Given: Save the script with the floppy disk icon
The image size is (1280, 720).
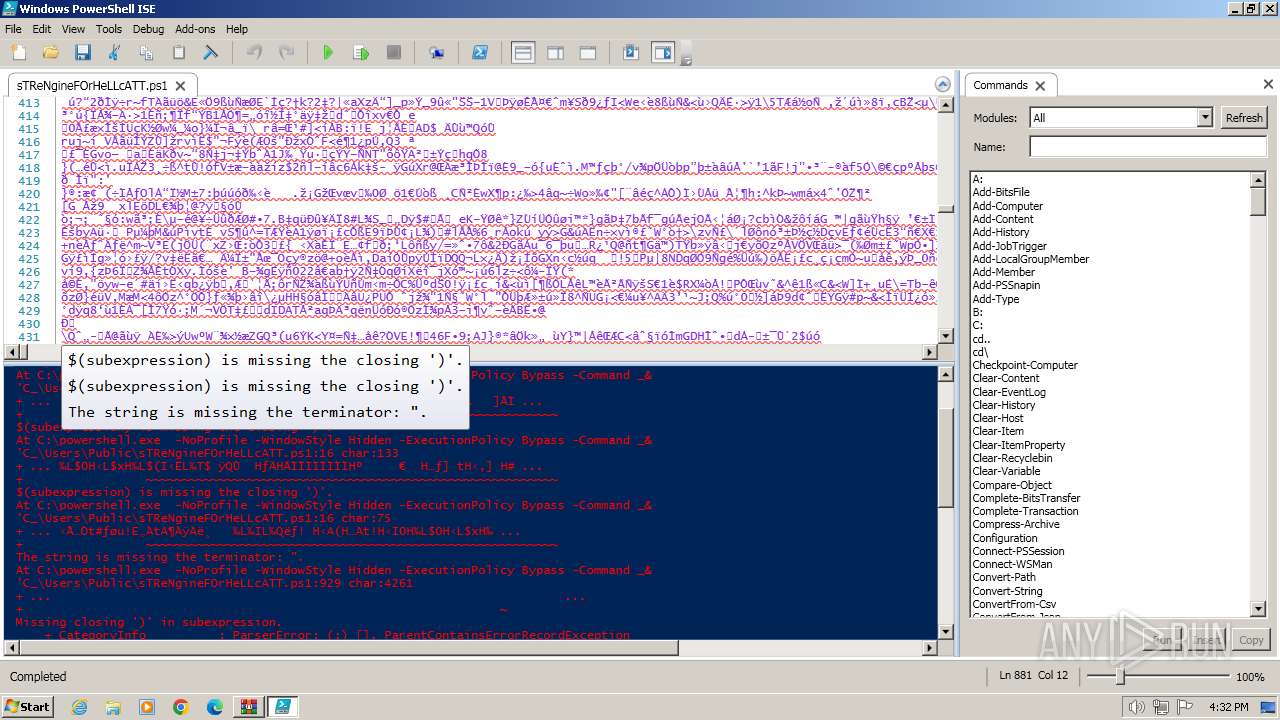Looking at the screenshot, I should point(83,52).
